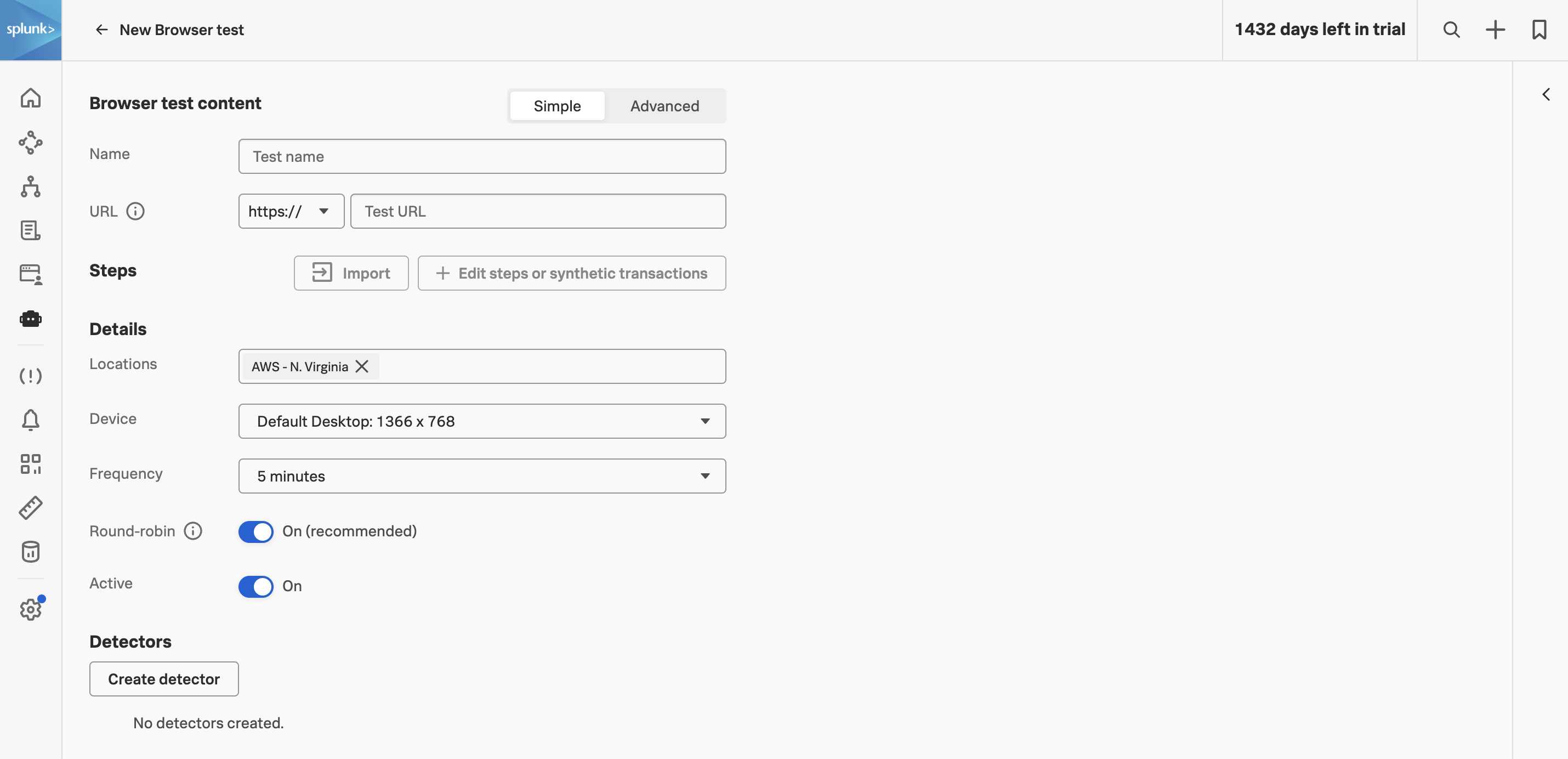Viewport: 1568px width, 759px height.
Task: Click the settings gear icon
Action: [31, 609]
